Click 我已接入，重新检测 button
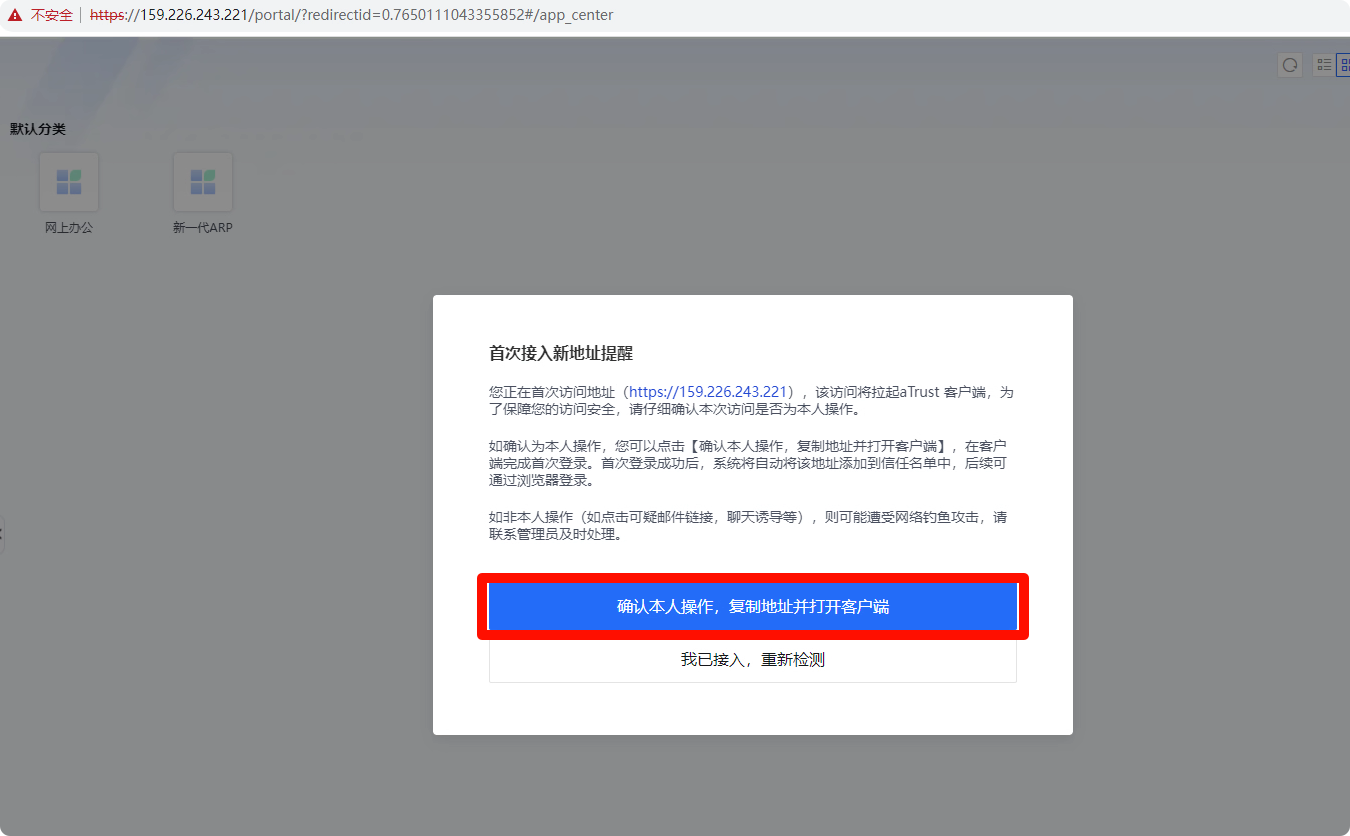This screenshot has width=1350, height=836. click(x=752, y=660)
